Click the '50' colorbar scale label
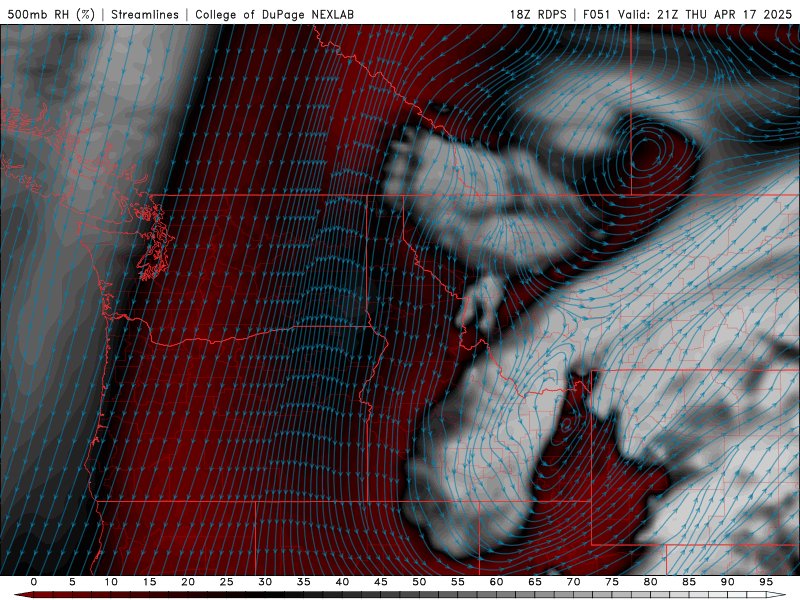800x600 pixels. coord(419,582)
